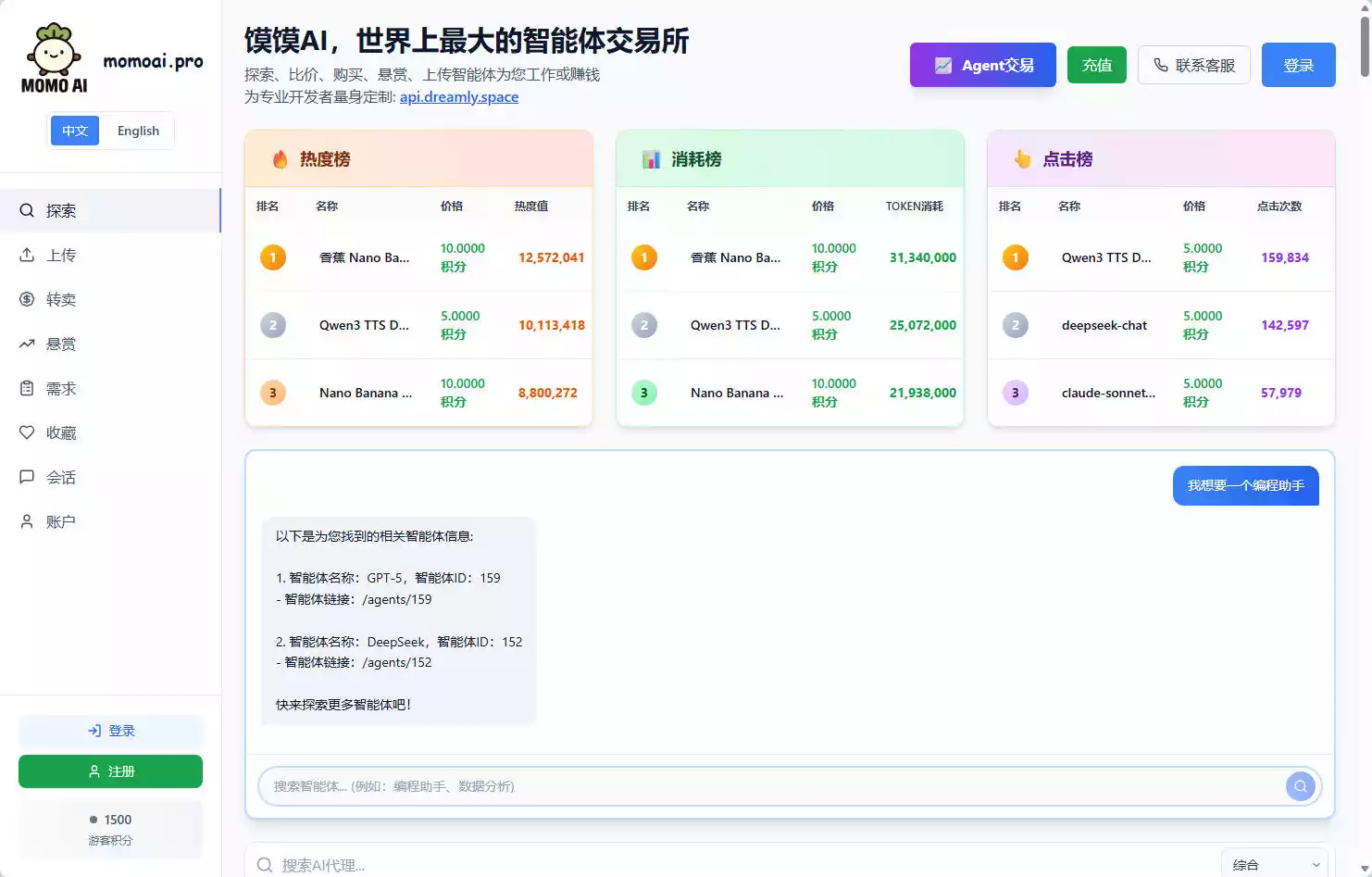Click the pointing hand icon on 点击榜 header
1372x877 pixels.
click(1023, 159)
